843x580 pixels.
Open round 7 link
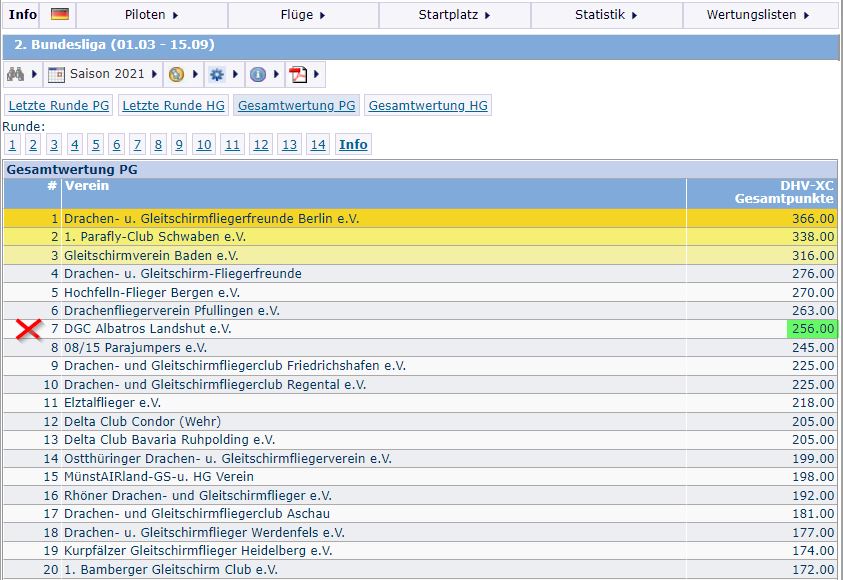(137, 145)
